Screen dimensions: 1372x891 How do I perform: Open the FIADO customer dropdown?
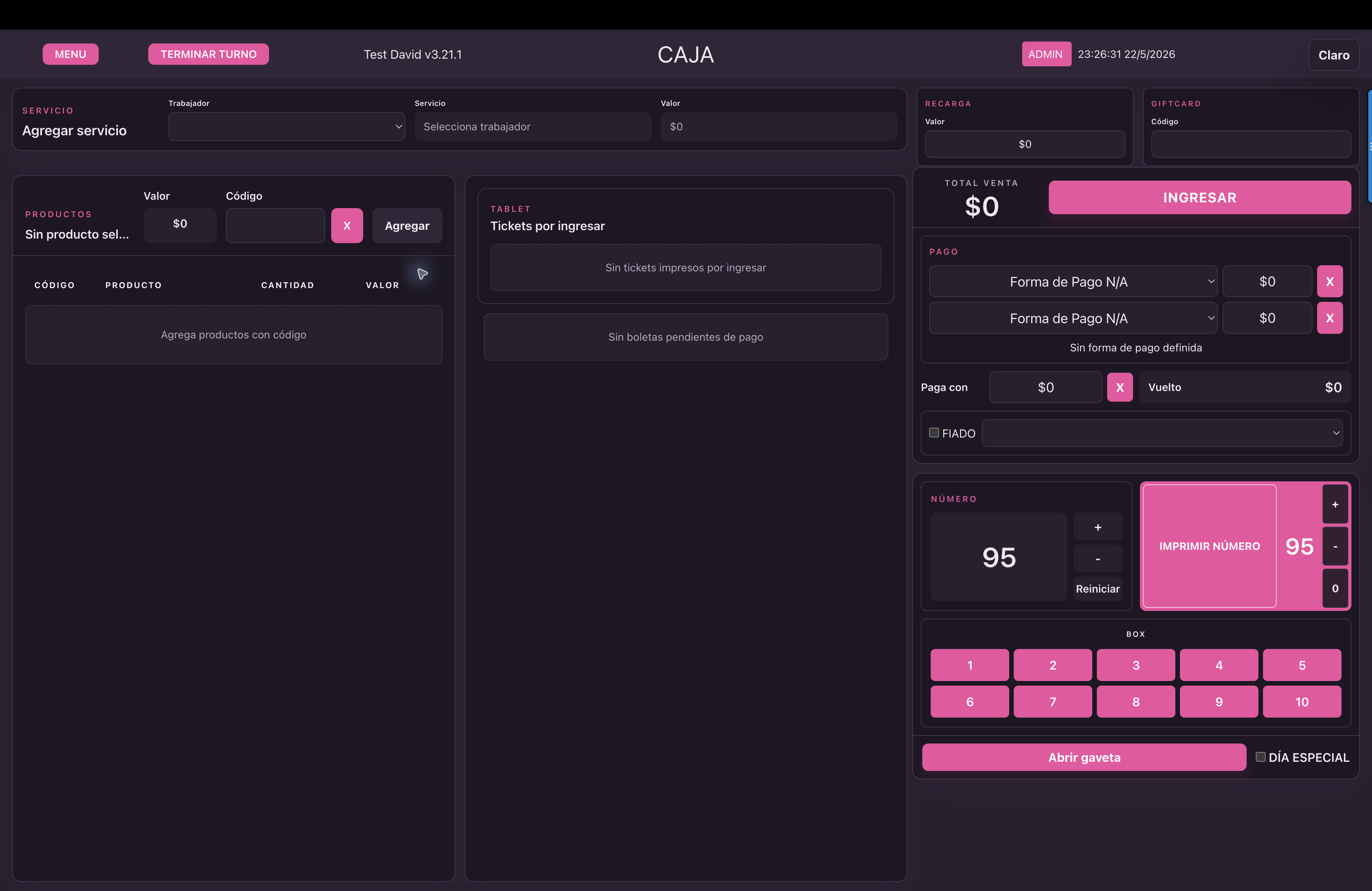pyautogui.click(x=1162, y=433)
